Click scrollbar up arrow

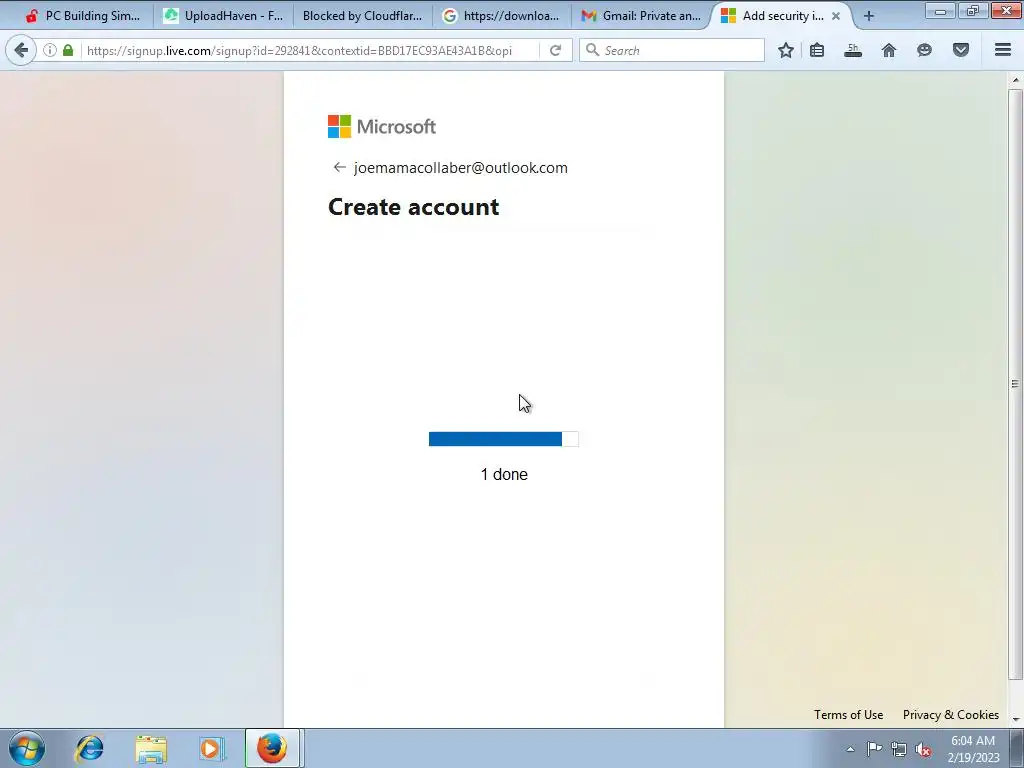click(x=1015, y=80)
